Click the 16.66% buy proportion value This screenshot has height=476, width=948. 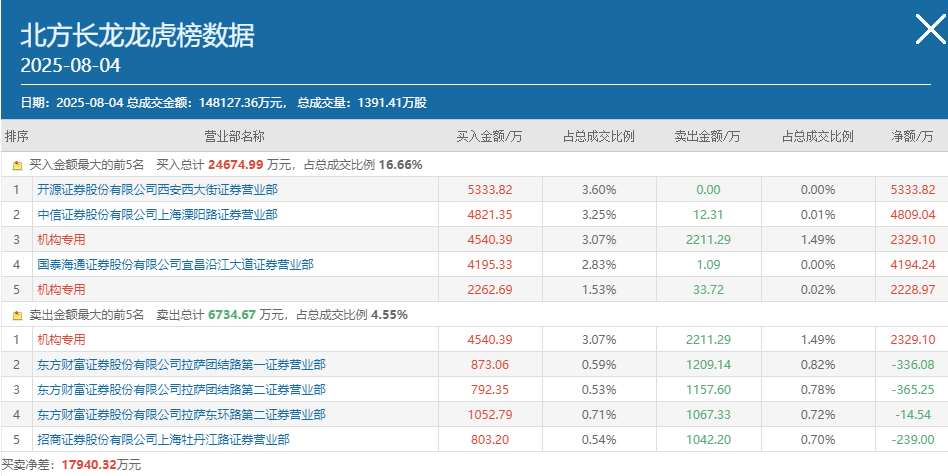[x=401, y=165]
